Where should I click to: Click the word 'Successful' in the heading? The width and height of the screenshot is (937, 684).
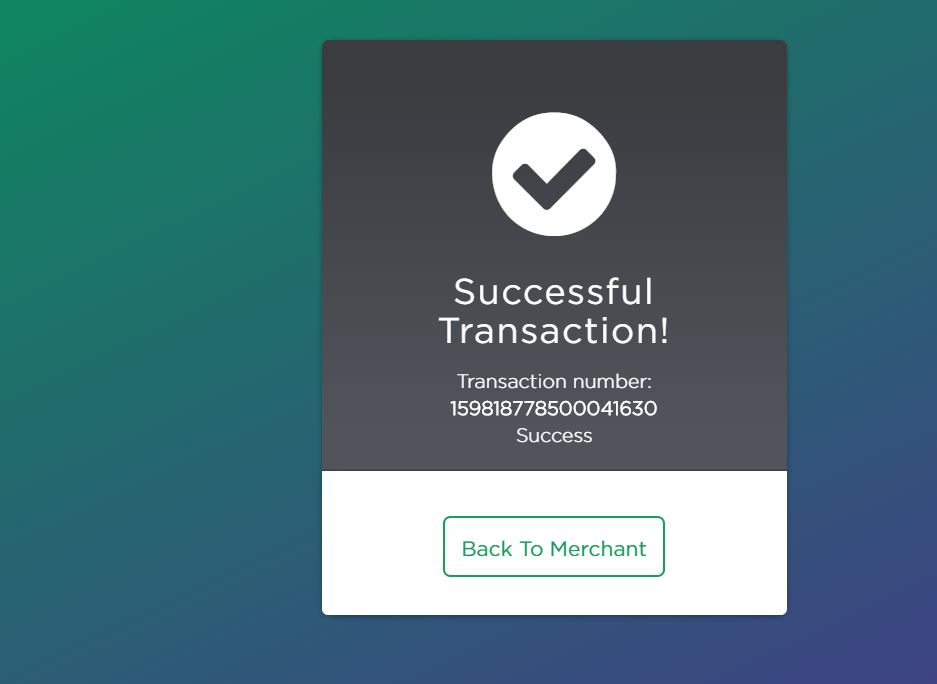pos(554,292)
